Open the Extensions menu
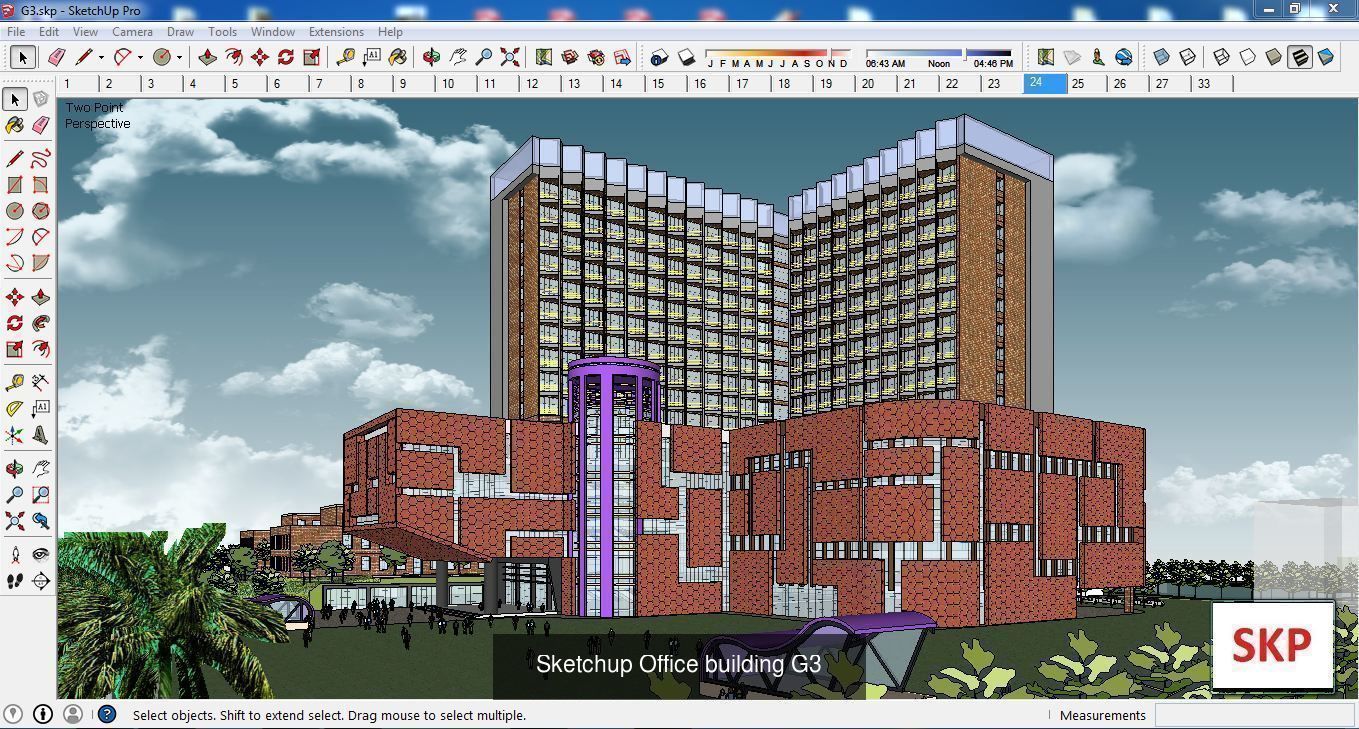 click(x=336, y=32)
